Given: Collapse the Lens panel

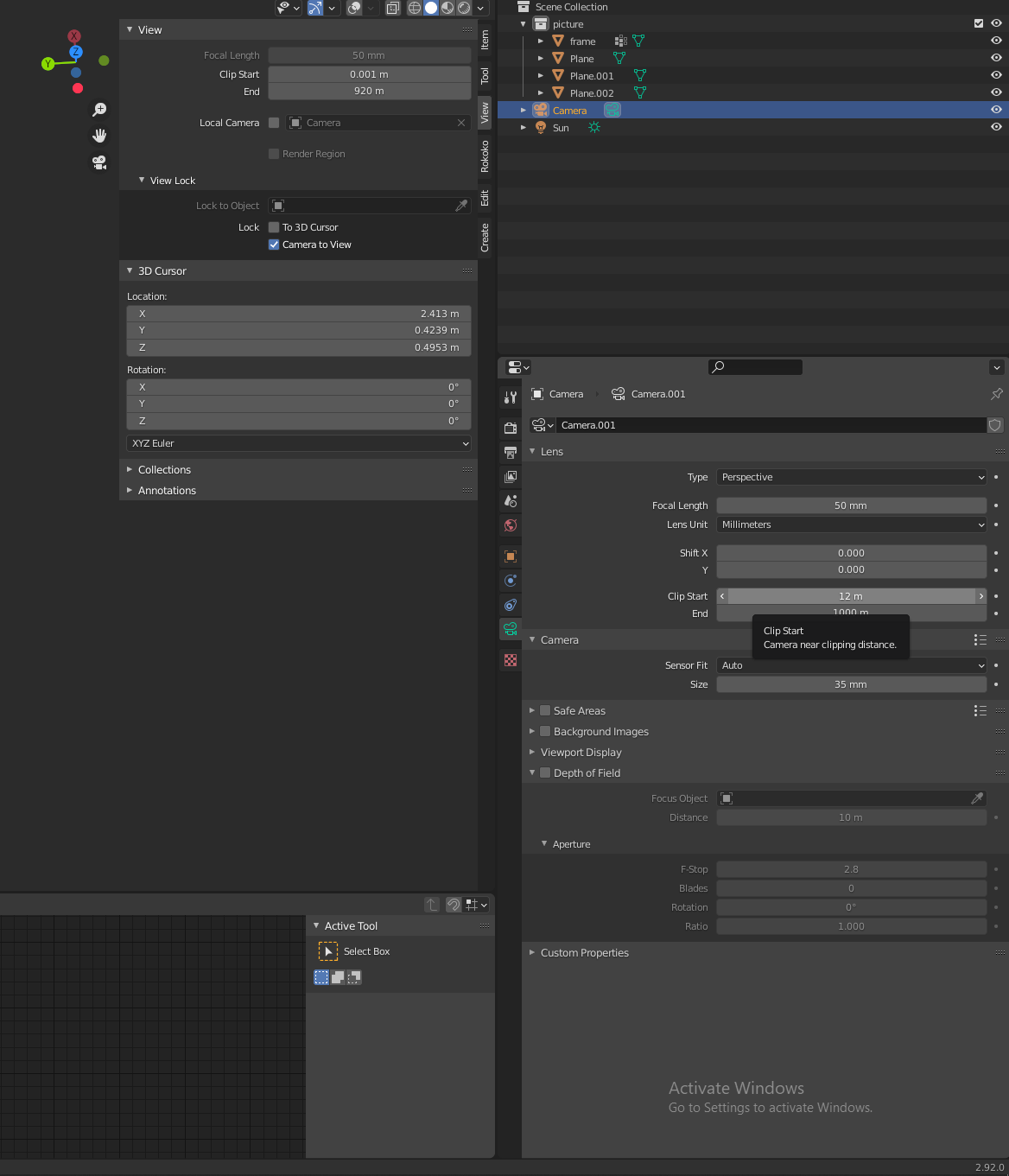Looking at the screenshot, I should coord(532,451).
